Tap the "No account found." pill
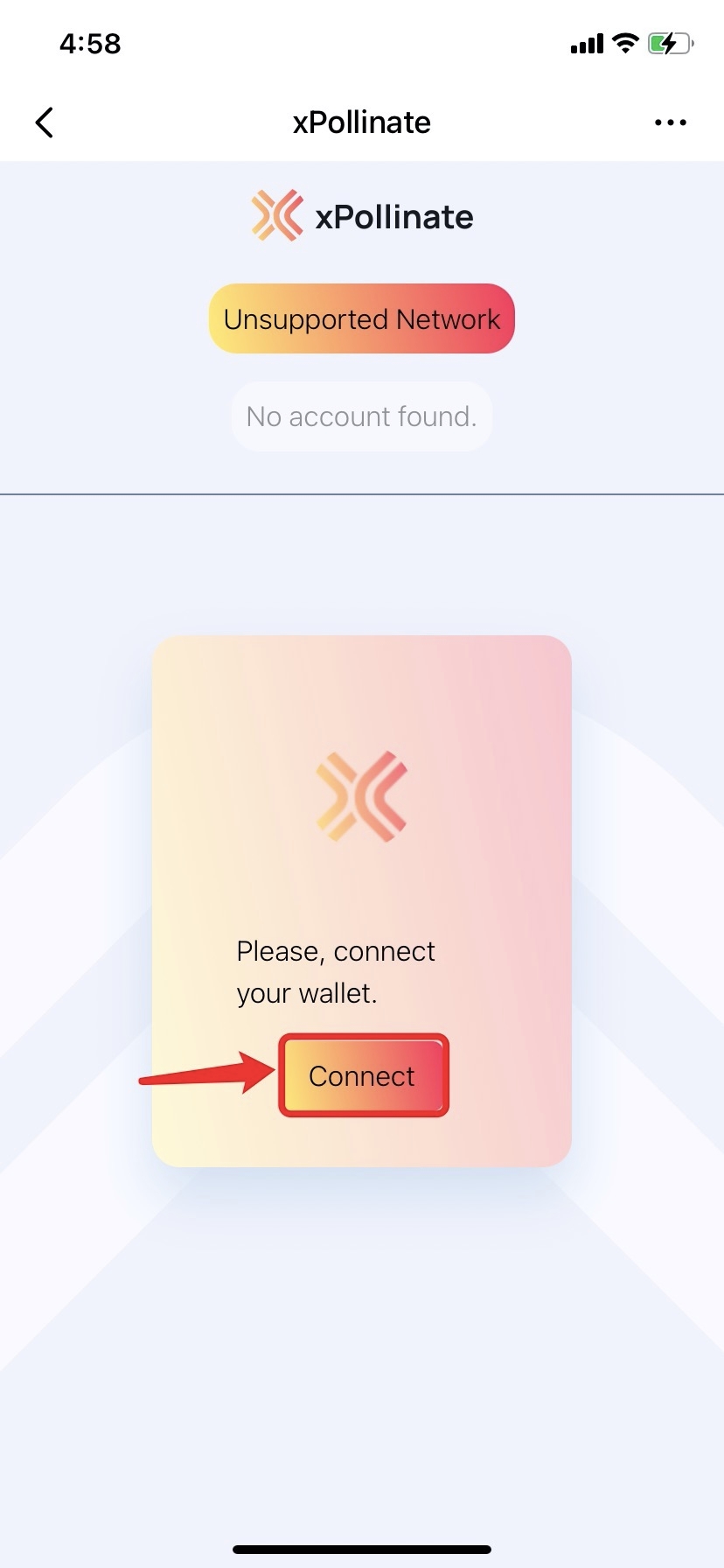724x1568 pixels. click(362, 416)
